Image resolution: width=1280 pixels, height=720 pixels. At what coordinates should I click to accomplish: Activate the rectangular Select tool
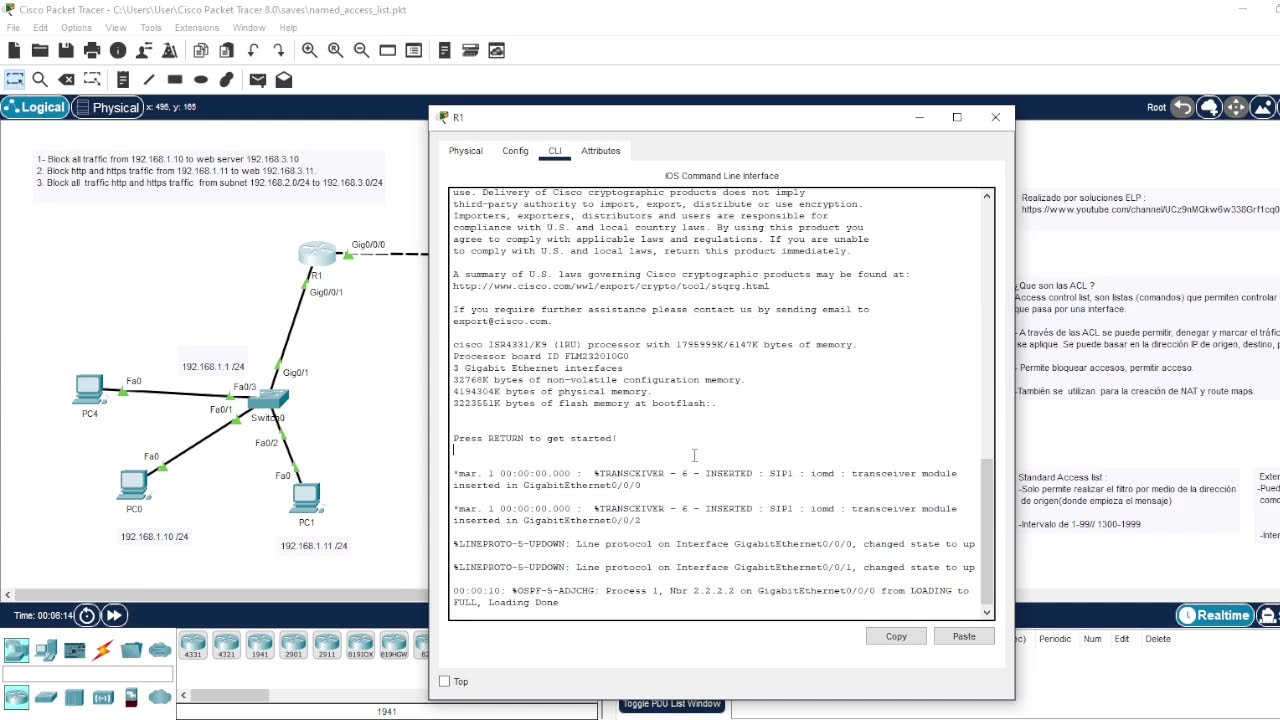pos(14,79)
